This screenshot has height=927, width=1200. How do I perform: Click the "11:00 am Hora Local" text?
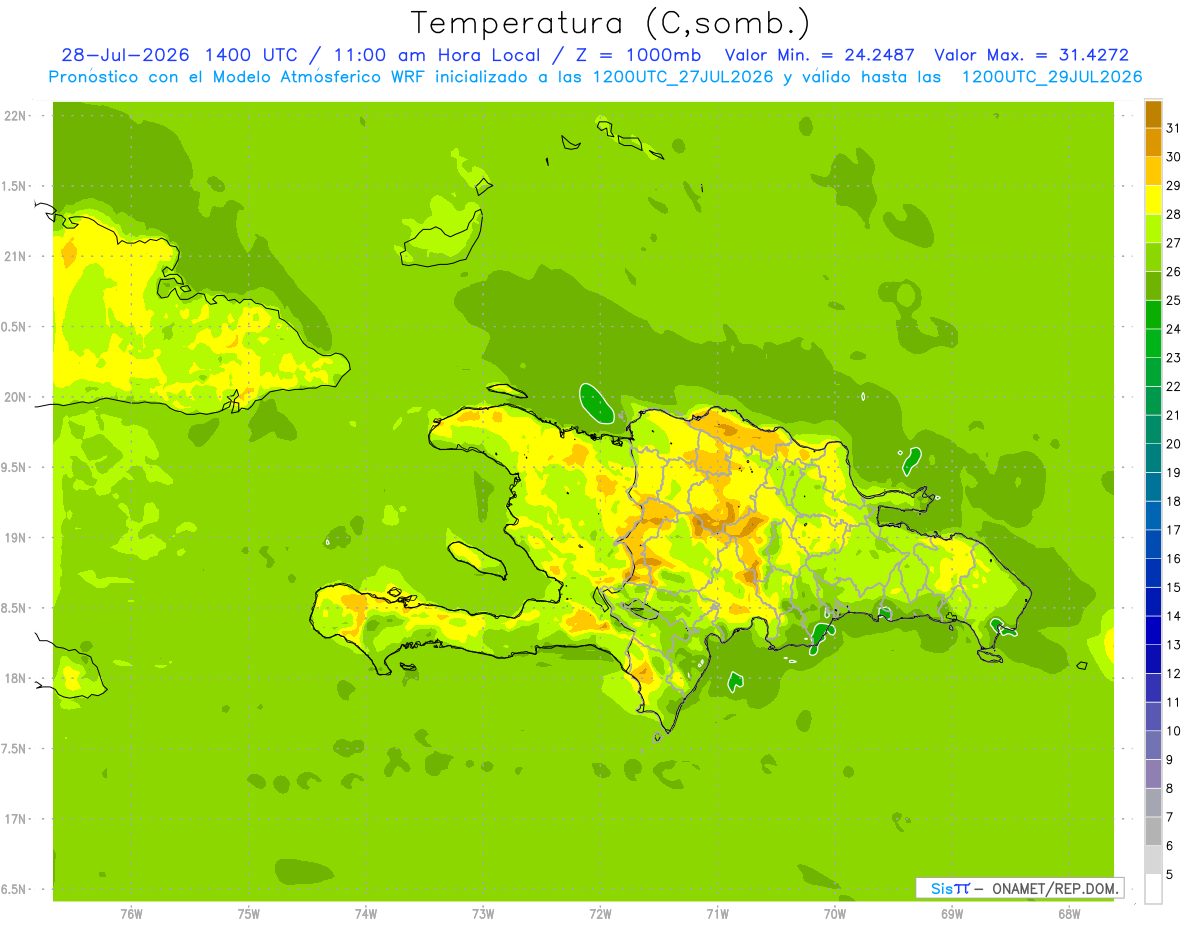437,55
